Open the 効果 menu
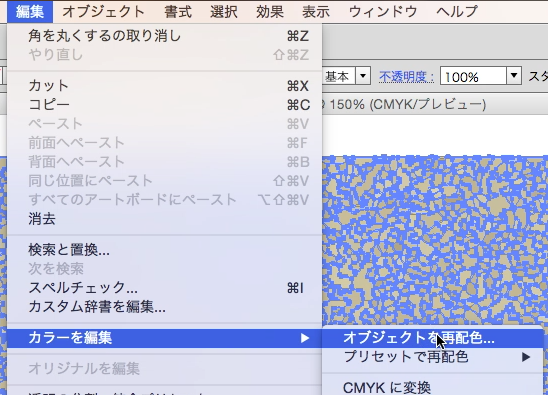 tap(270, 12)
